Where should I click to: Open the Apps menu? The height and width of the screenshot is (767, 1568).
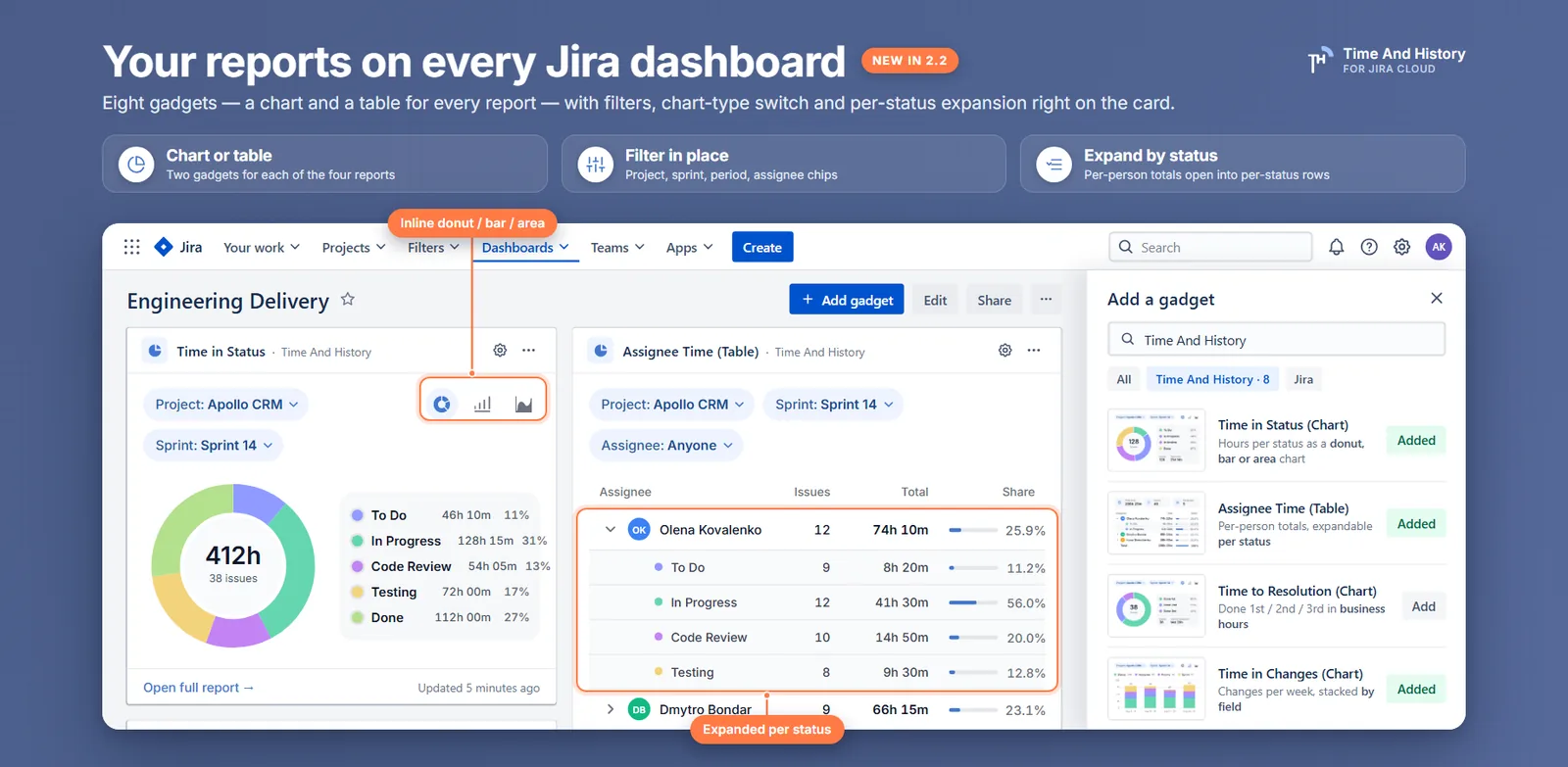pyautogui.click(x=689, y=248)
